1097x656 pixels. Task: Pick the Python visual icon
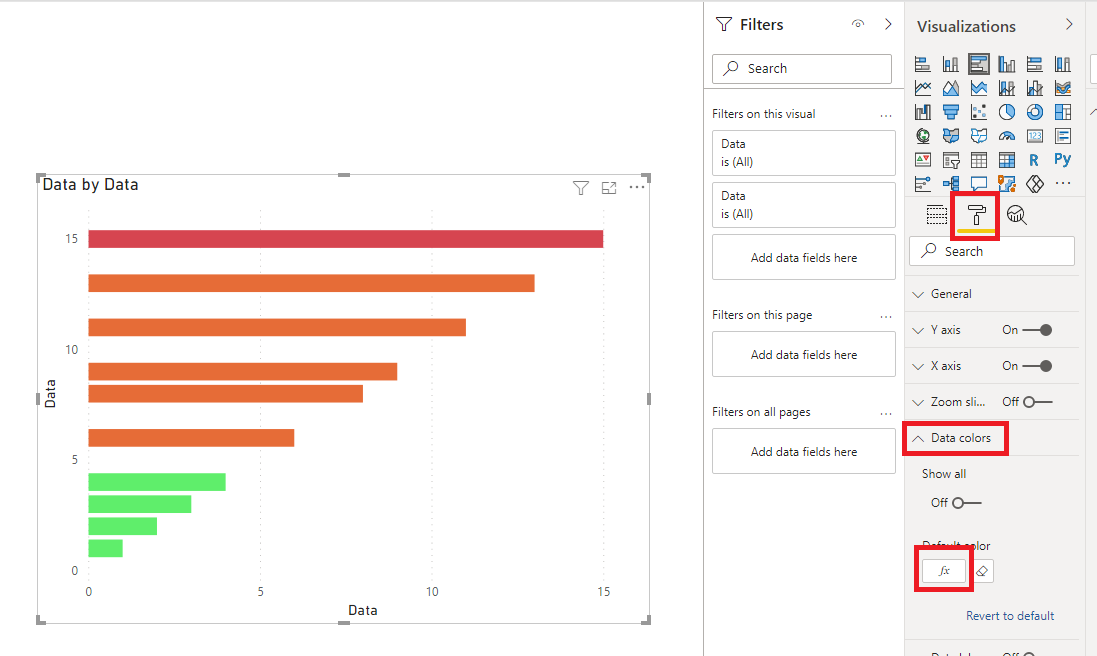point(1062,159)
